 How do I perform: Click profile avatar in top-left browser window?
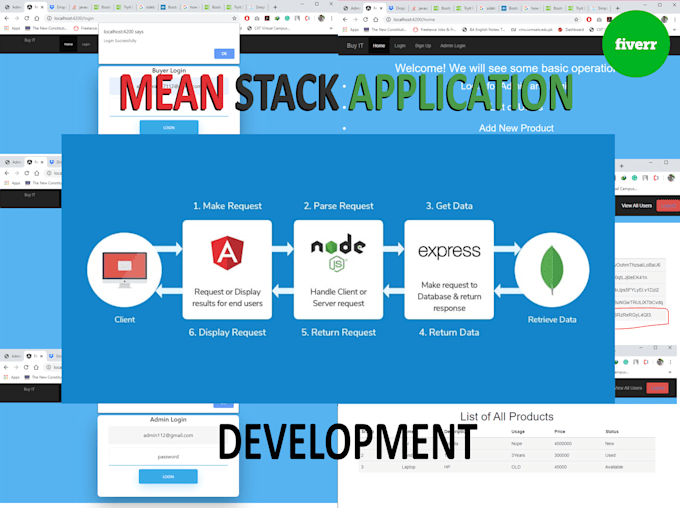point(321,18)
